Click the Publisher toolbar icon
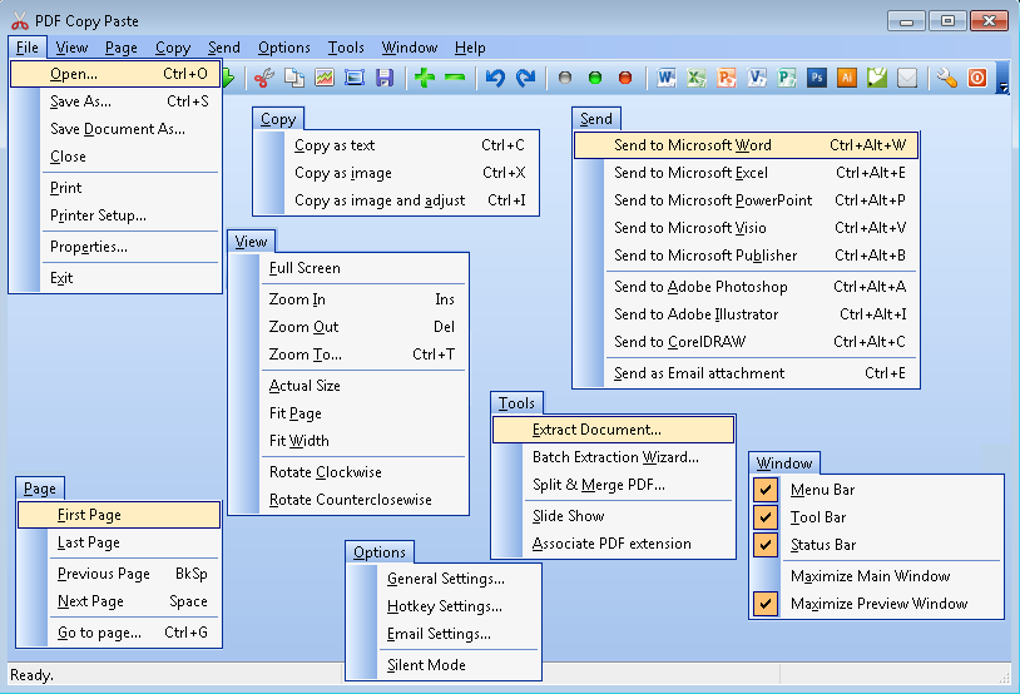The width and height of the screenshot is (1020, 694). (786, 78)
